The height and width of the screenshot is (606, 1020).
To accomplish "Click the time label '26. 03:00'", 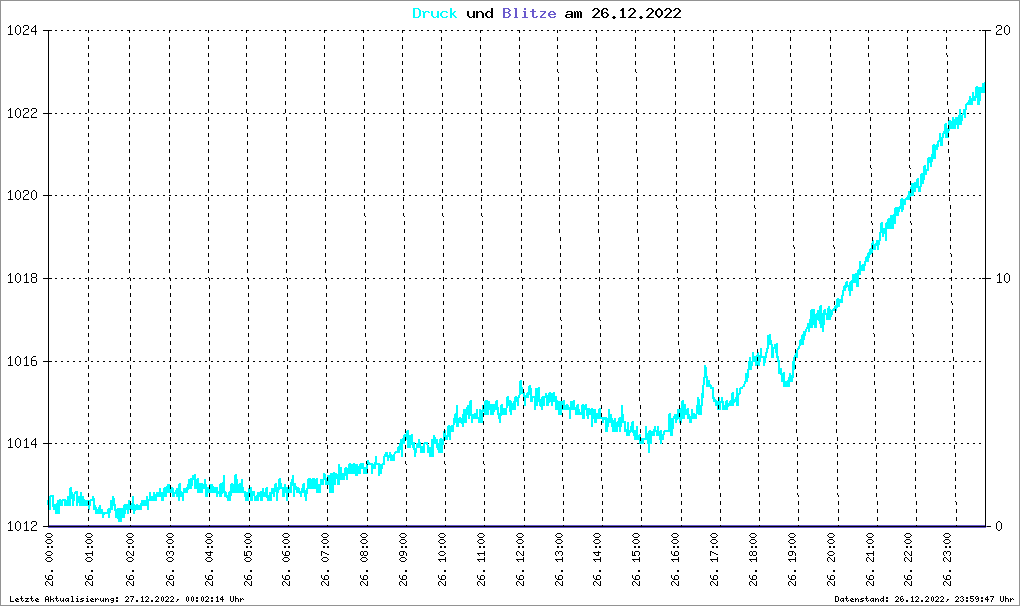I will 170,559.
